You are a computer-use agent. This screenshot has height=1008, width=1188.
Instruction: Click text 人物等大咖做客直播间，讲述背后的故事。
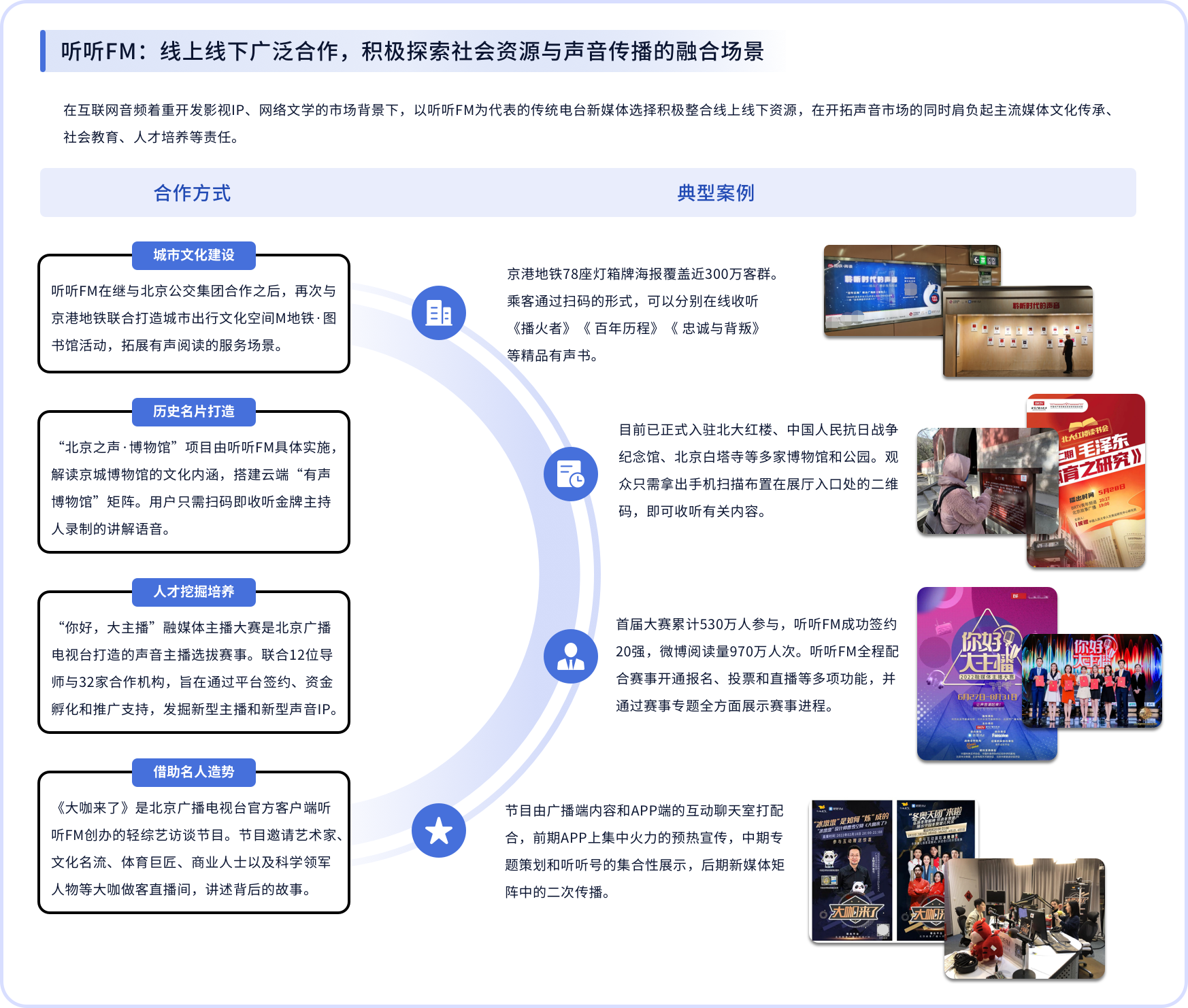pyautogui.click(x=181, y=890)
